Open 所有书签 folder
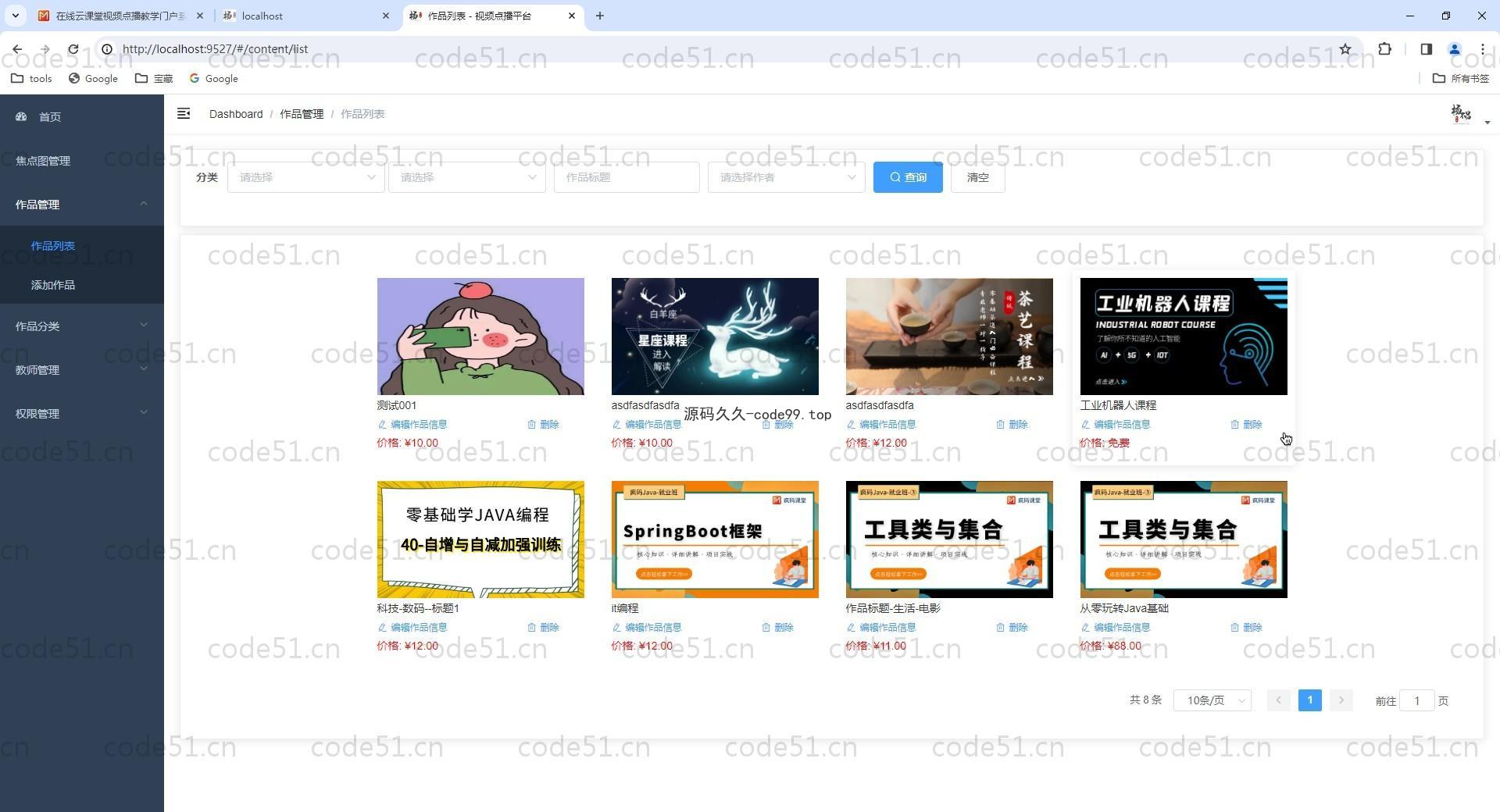The image size is (1500, 812). (1461, 78)
